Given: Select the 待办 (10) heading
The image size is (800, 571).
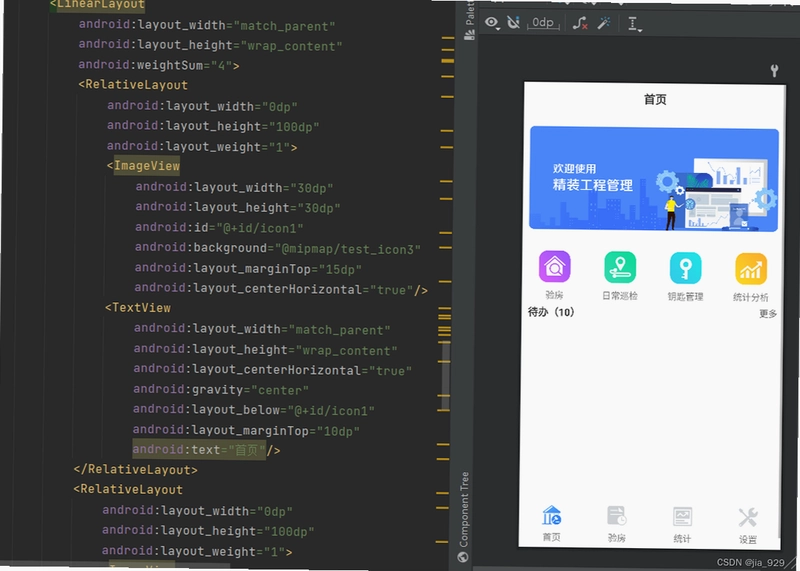Looking at the screenshot, I should pos(551,312).
